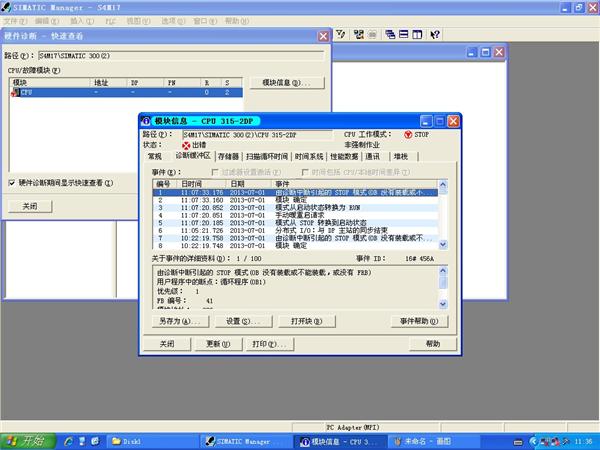Screen dimensions: 600x450
Task: Open the Configure Network toolbar icon
Action: point(359,35)
